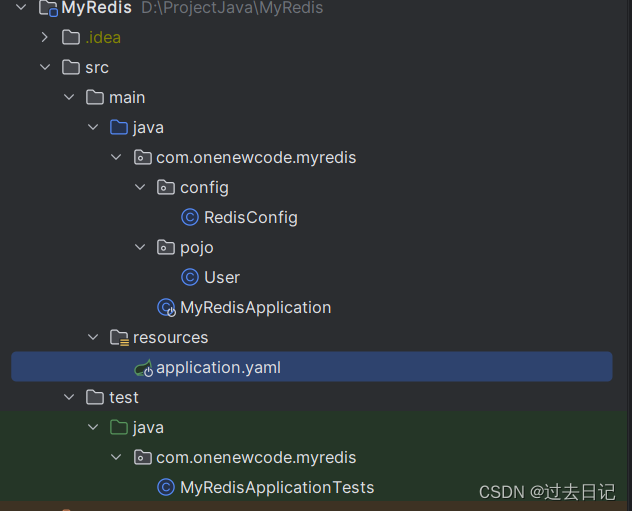This screenshot has width=632, height=511.
Task: Expand the .idea folder
Action: 44,37
